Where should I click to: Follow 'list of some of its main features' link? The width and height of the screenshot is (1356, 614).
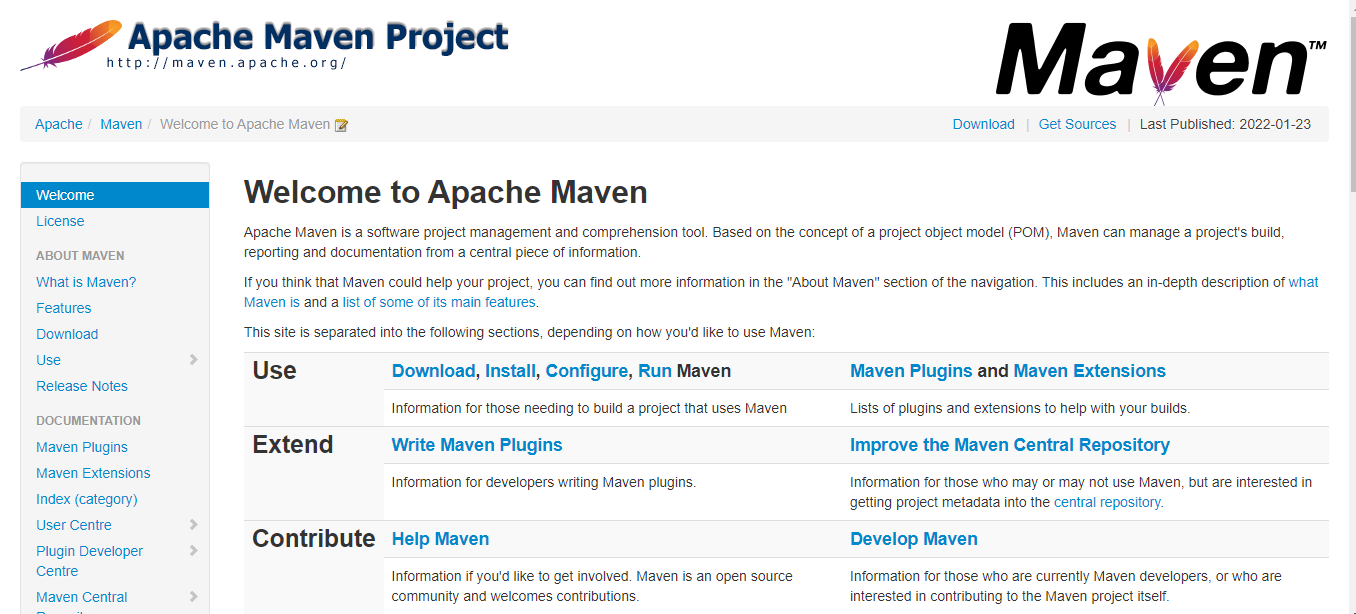[x=439, y=302]
